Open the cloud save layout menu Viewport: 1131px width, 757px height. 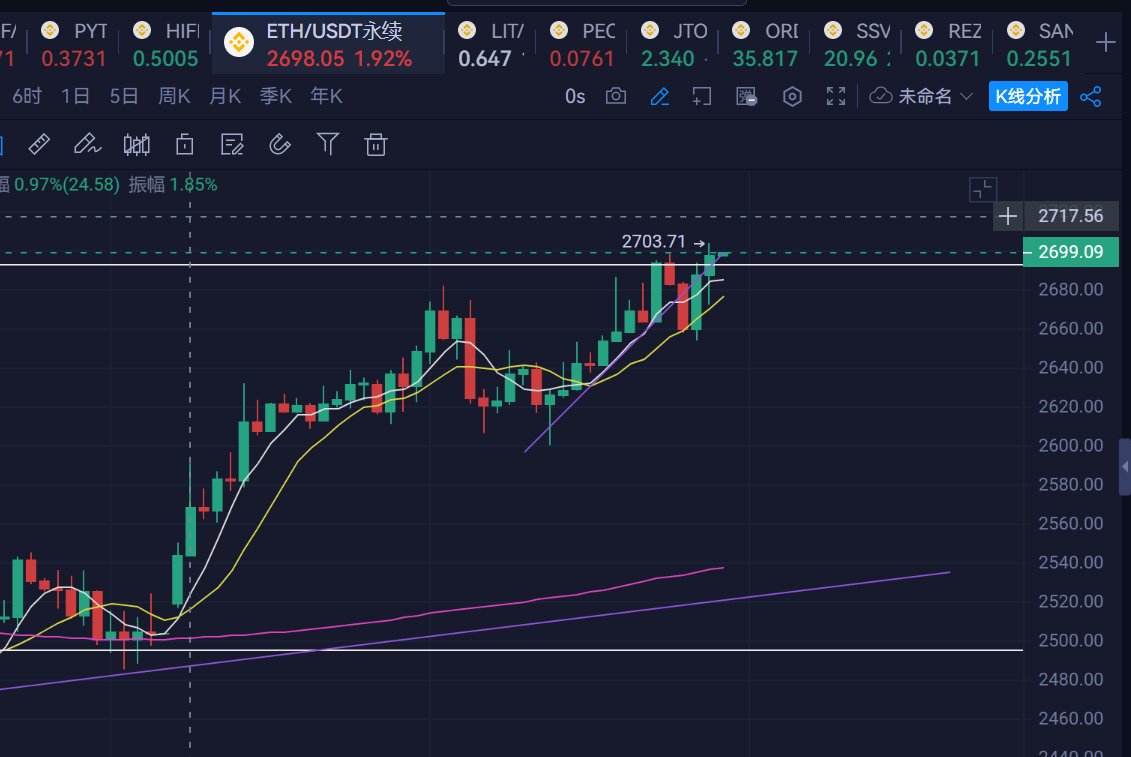(x=881, y=96)
